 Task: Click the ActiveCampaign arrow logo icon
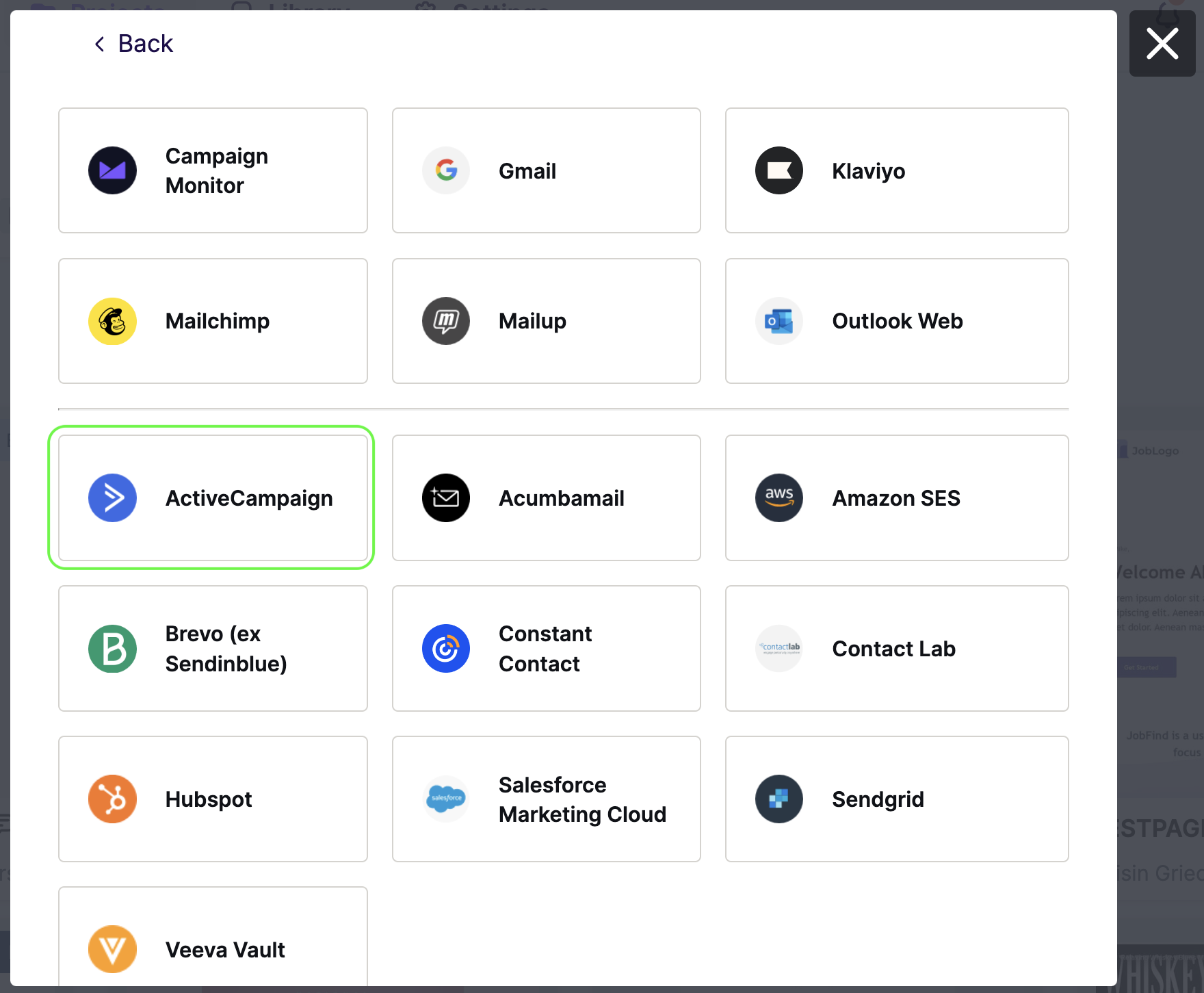(x=112, y=498)
